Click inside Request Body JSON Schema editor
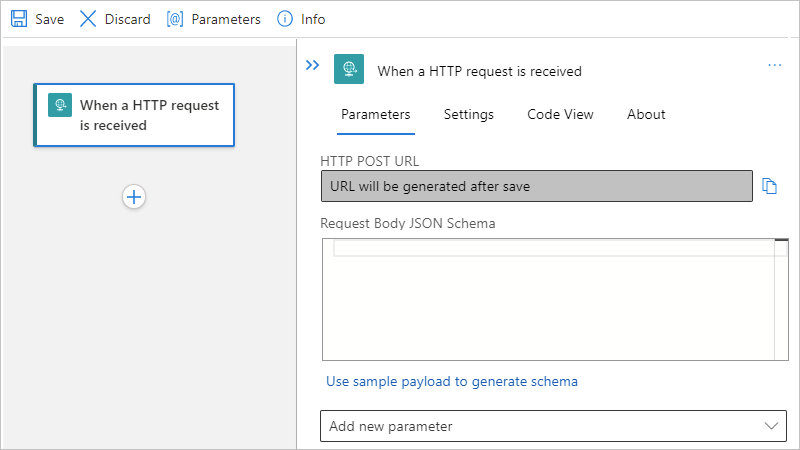 pos(548,300)
